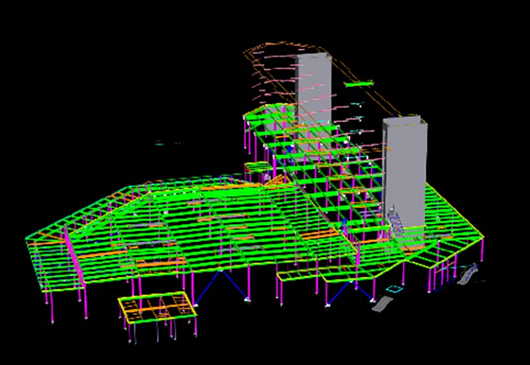The image size is (530, 365).
Task: Click the isolated cyan marks in black area
Action: pyautogui.click(x=167, y=143)
